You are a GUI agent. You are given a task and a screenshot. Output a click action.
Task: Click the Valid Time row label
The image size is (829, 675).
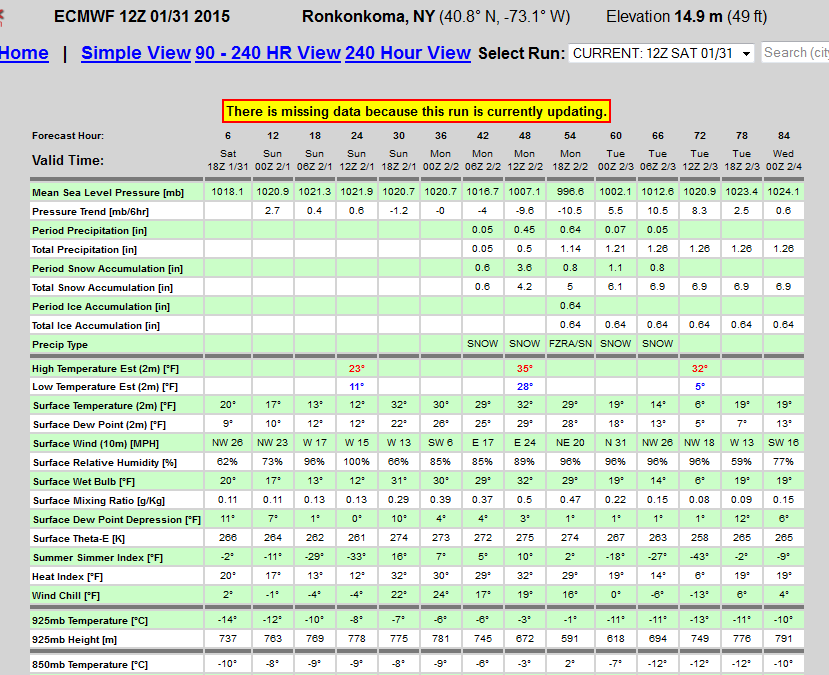click(68, 160)
